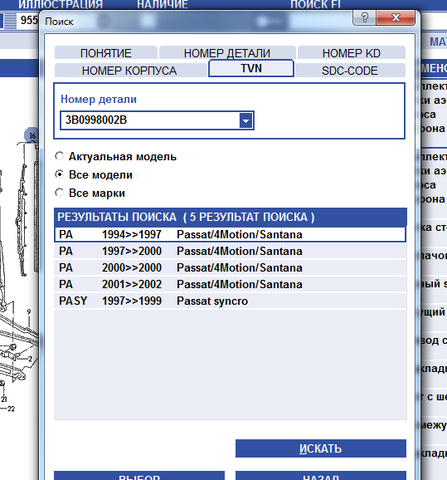Select result PA 1994>>1997 Passat row

(230, 234)
